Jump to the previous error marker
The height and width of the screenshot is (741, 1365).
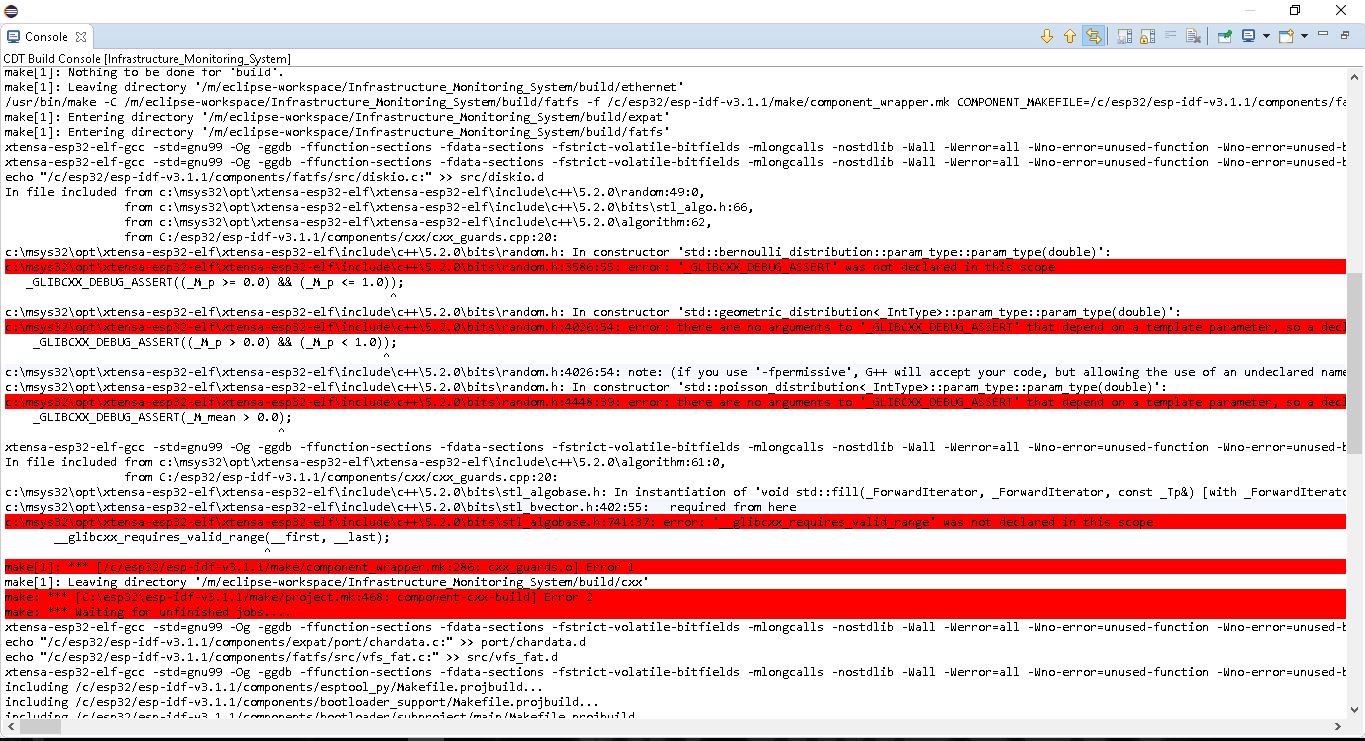pyautogui.click(x=1069, y=36)
